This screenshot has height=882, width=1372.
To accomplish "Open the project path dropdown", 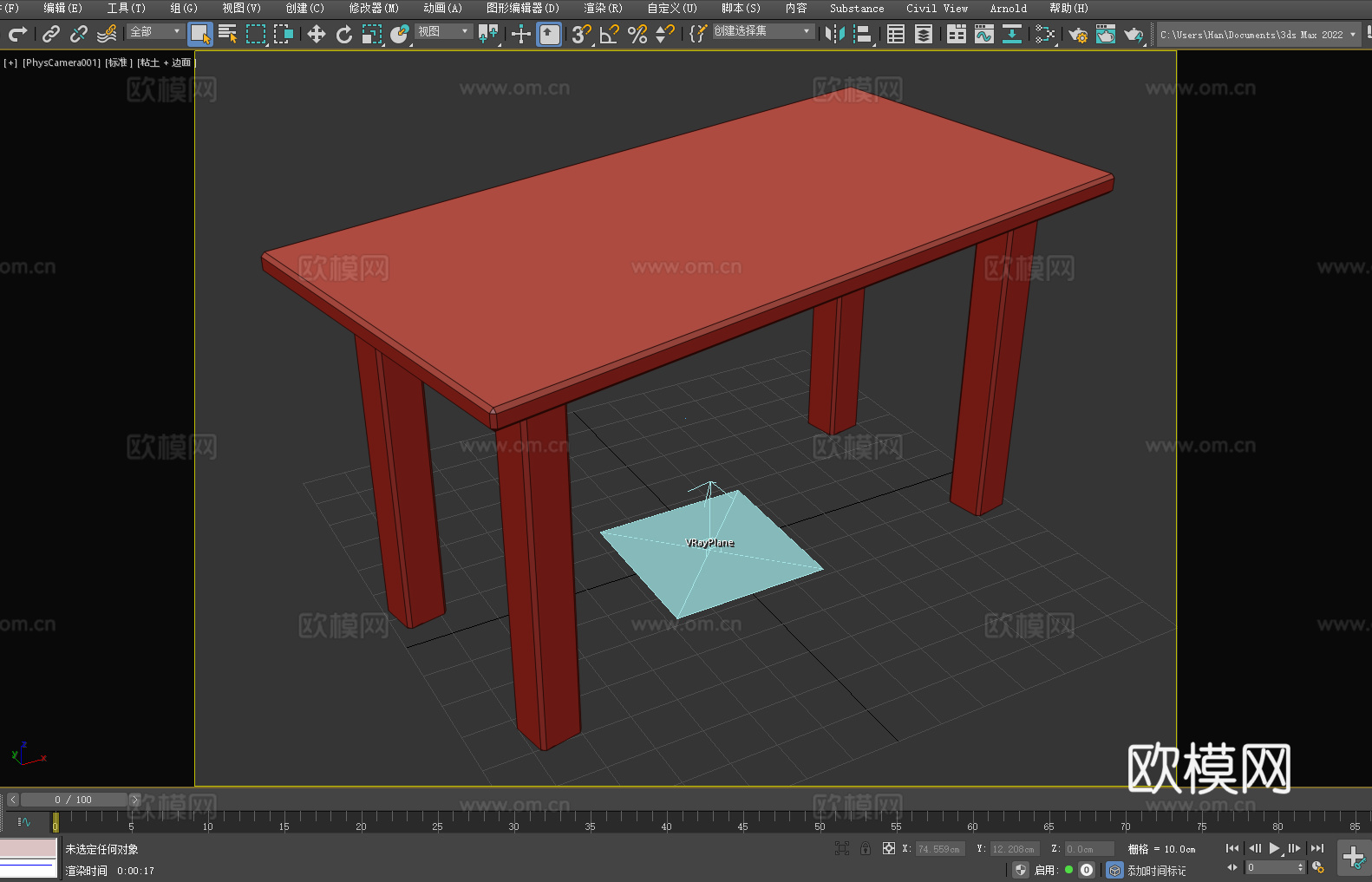I will click(1258, 35).
